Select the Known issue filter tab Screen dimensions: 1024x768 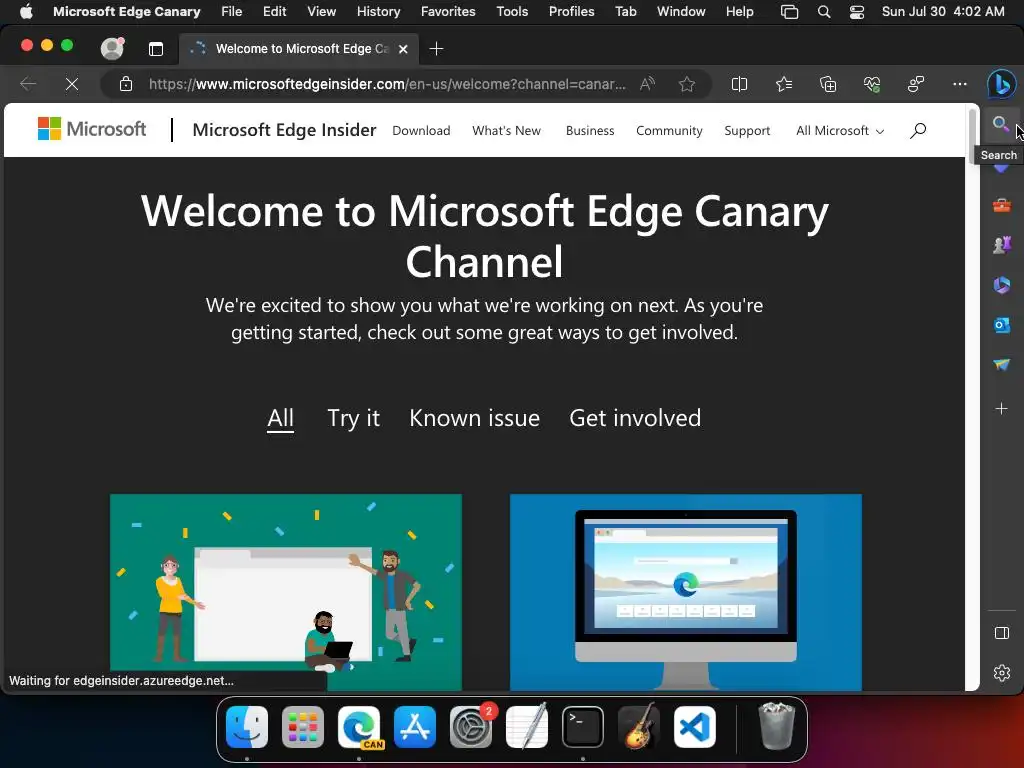[x=474, y=418]
